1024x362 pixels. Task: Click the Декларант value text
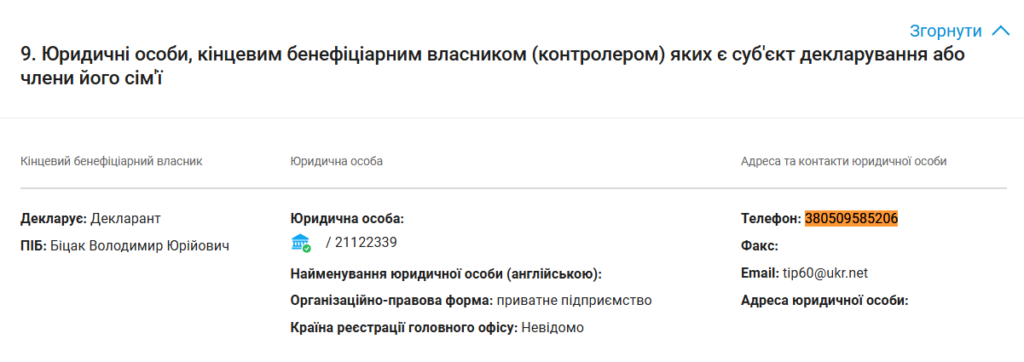point(125,218)
